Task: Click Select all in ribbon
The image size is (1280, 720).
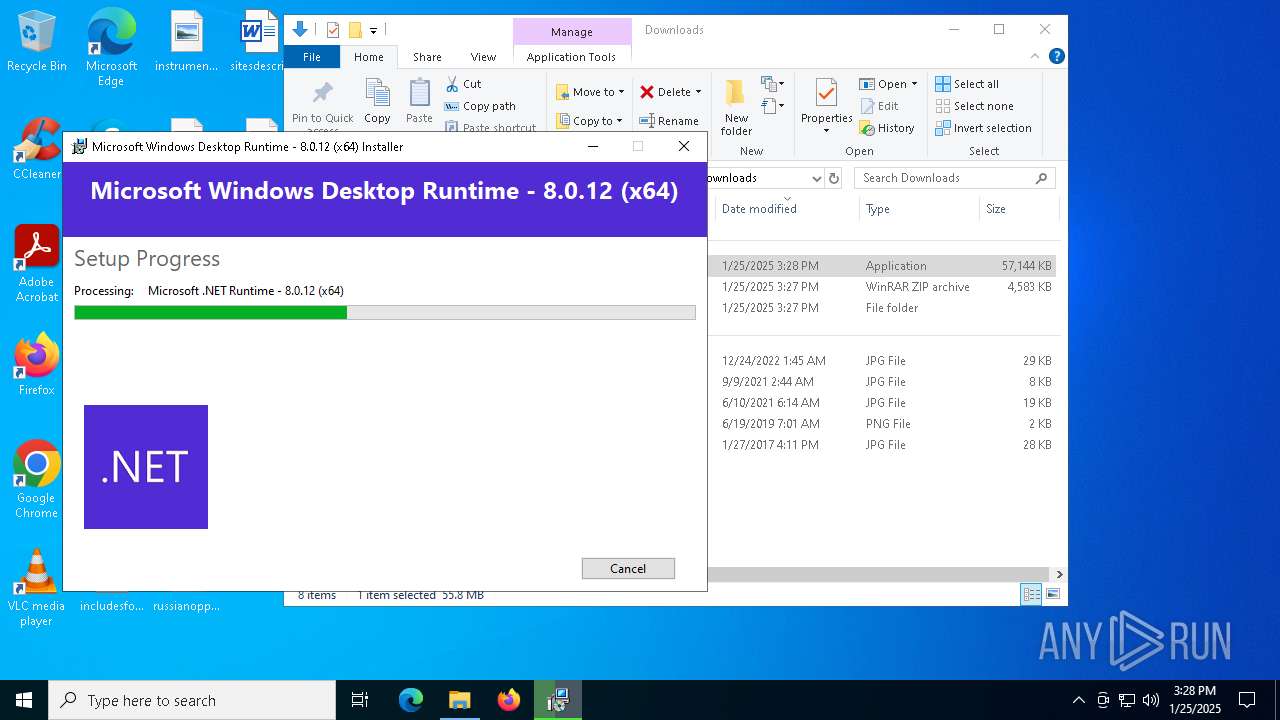Action: (x=967, y=84)
